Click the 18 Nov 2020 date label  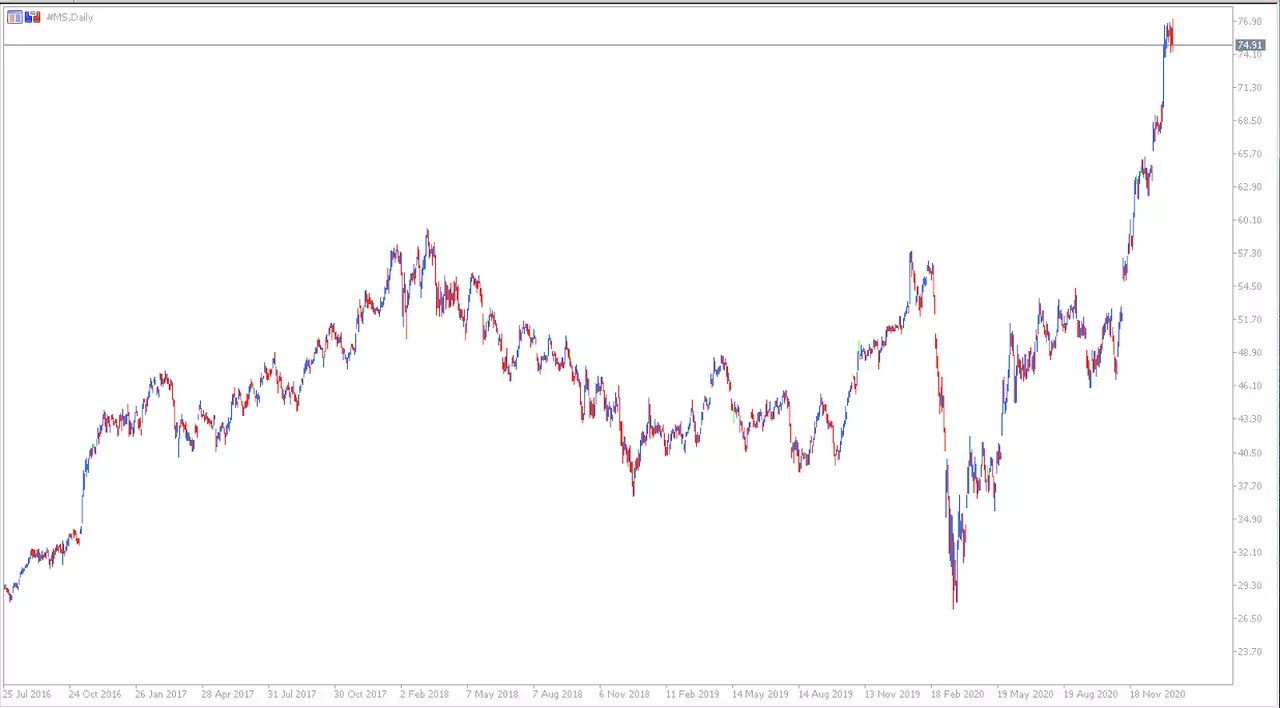(x=1157, y=693)
